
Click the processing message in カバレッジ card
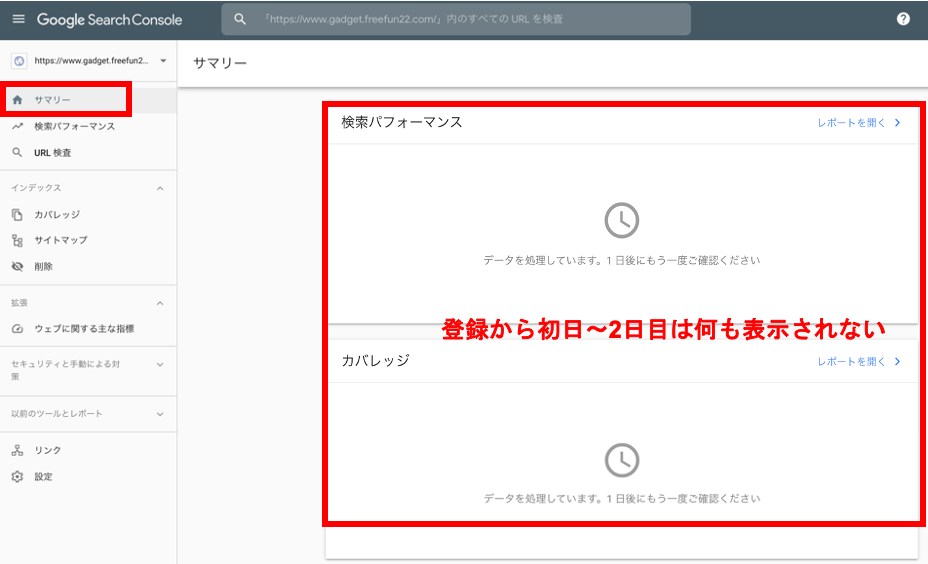point(621,499)
